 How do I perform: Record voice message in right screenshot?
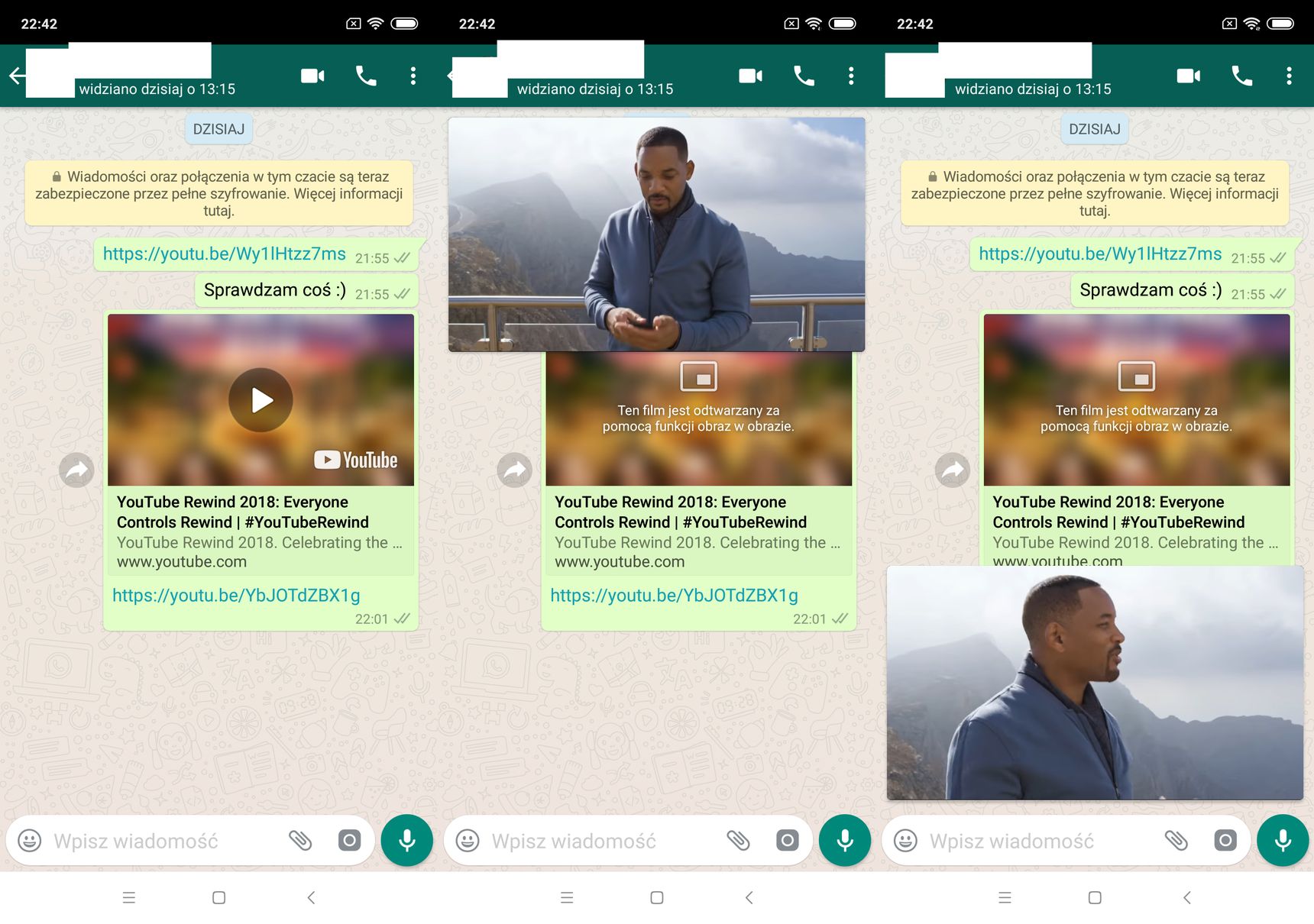[1283, 841]
